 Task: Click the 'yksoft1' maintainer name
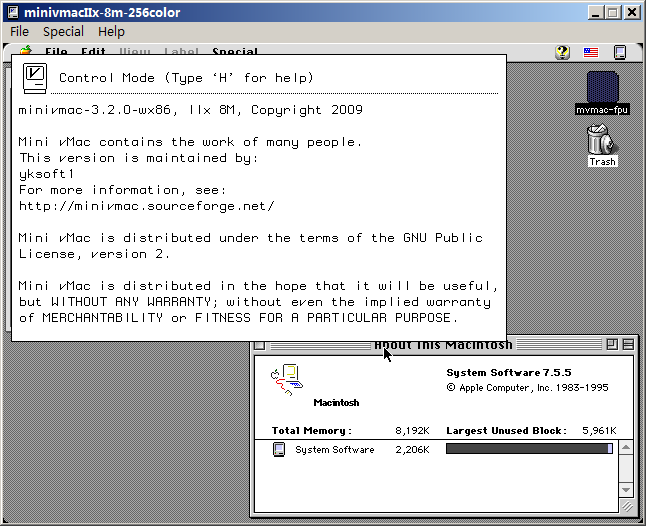click(47, 174)
